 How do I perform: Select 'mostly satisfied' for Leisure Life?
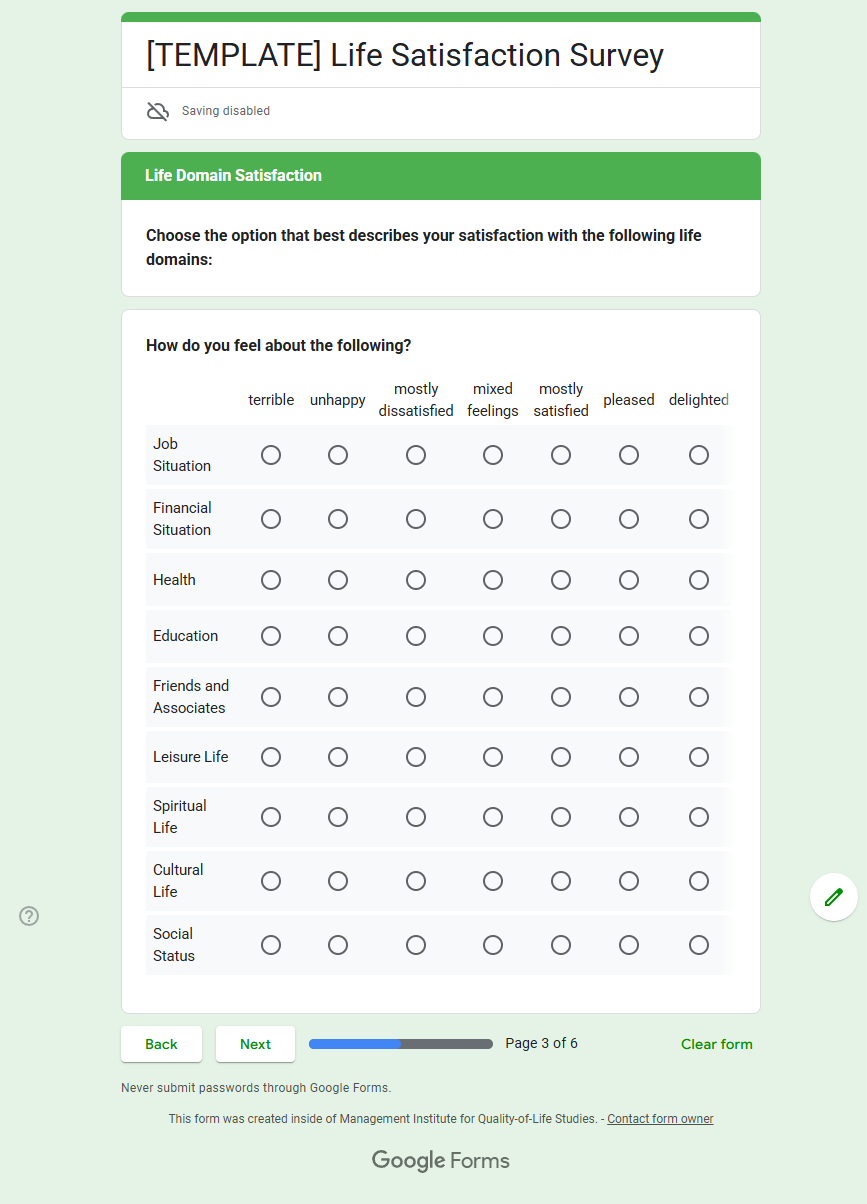click(x=561, y=757)
